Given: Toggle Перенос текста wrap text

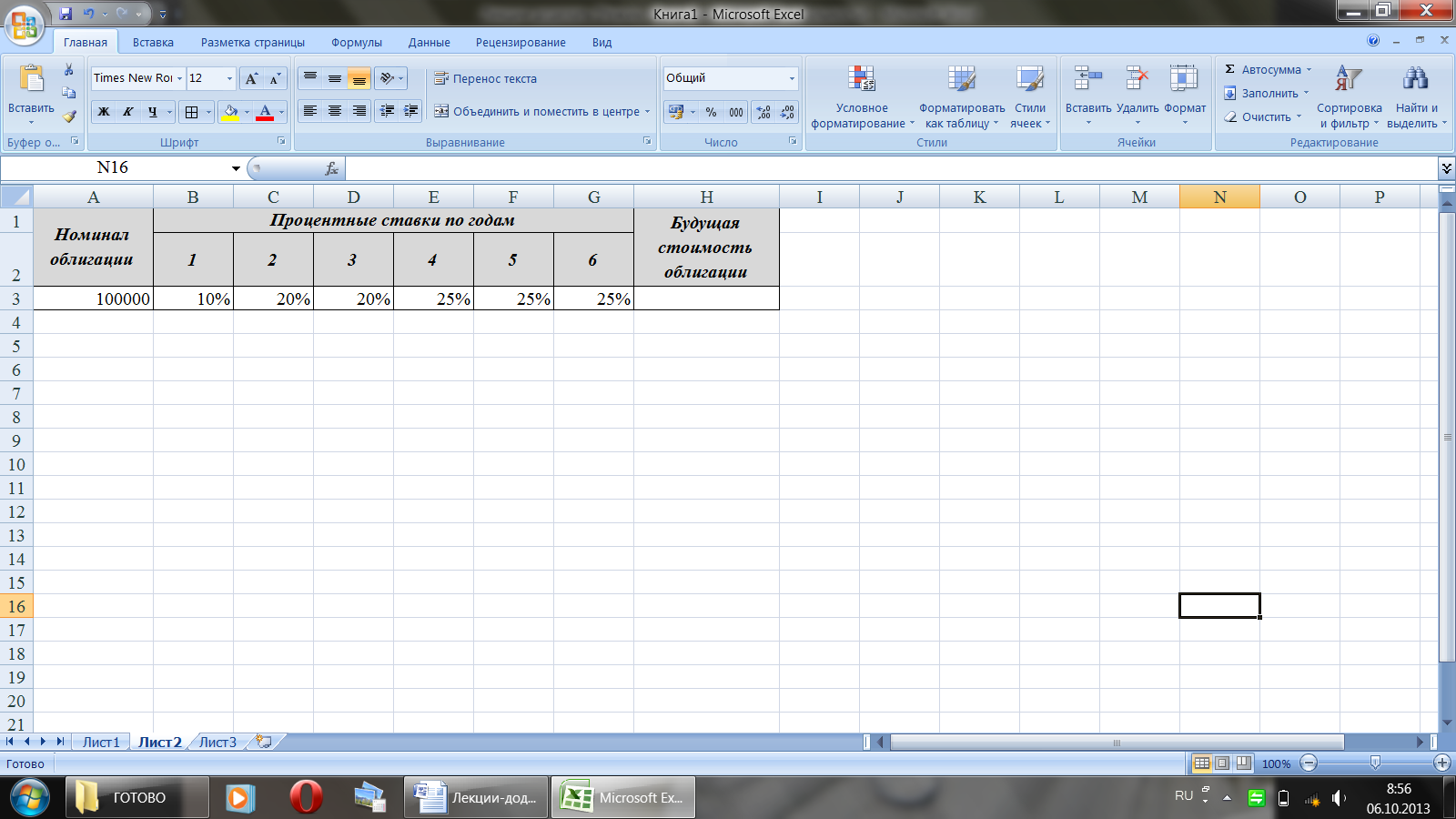Looking at the screenshot, I should (x=485, y=78).
